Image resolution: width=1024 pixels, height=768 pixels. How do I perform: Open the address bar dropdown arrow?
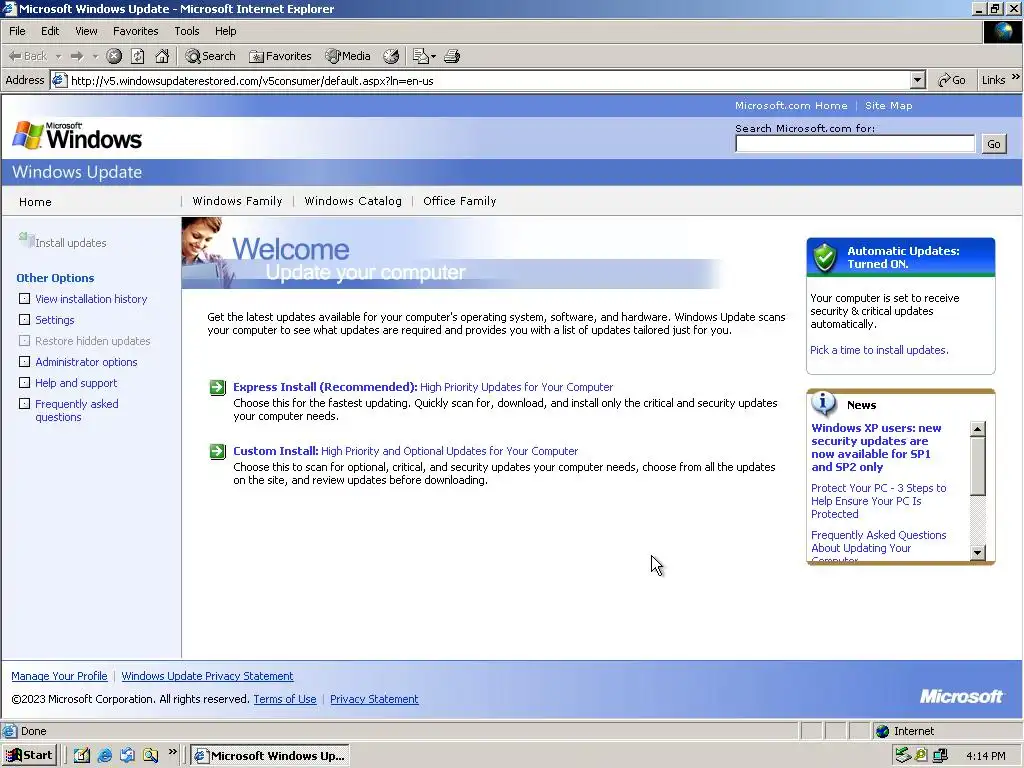point(918,80)
